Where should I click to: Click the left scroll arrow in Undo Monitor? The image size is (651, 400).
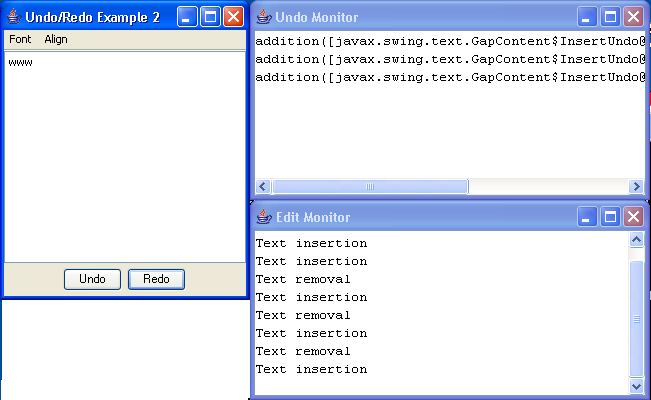[262, 187]
